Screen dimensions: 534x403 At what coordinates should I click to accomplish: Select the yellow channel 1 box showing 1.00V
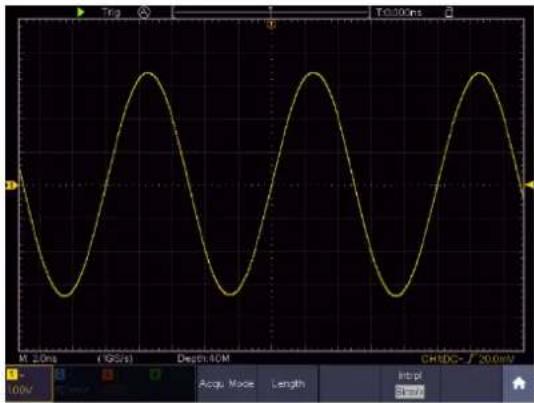29,383
